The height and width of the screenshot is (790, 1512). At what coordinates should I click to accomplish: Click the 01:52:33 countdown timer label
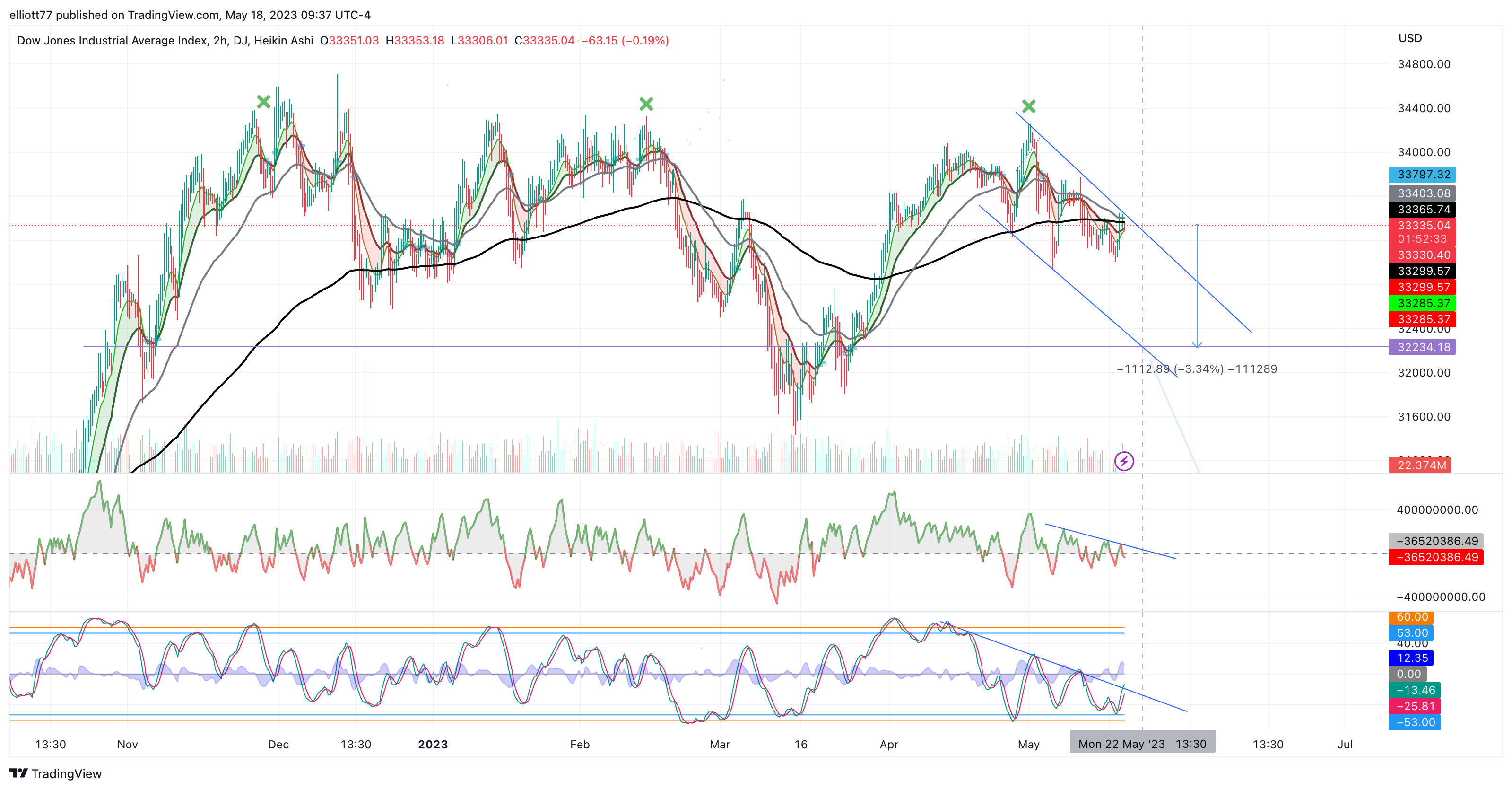[x=1422, y=239]
